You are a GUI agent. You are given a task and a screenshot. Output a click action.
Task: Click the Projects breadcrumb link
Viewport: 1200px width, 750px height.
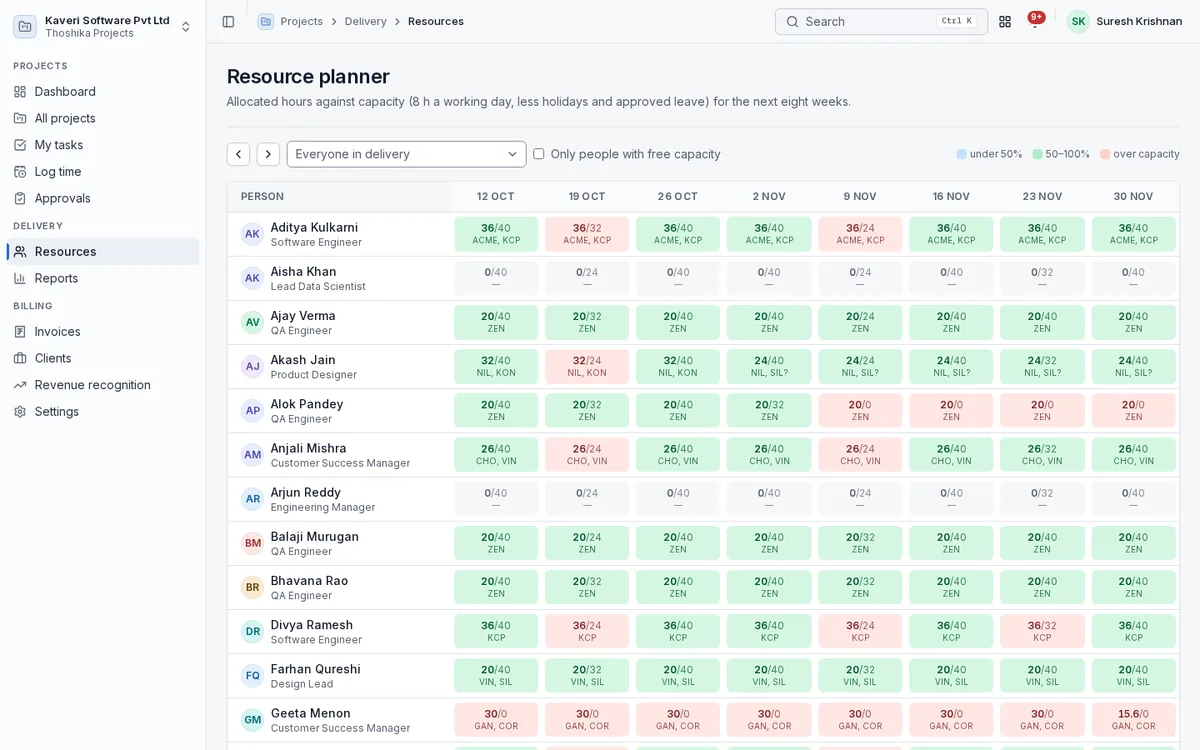[x=302, y=21]
